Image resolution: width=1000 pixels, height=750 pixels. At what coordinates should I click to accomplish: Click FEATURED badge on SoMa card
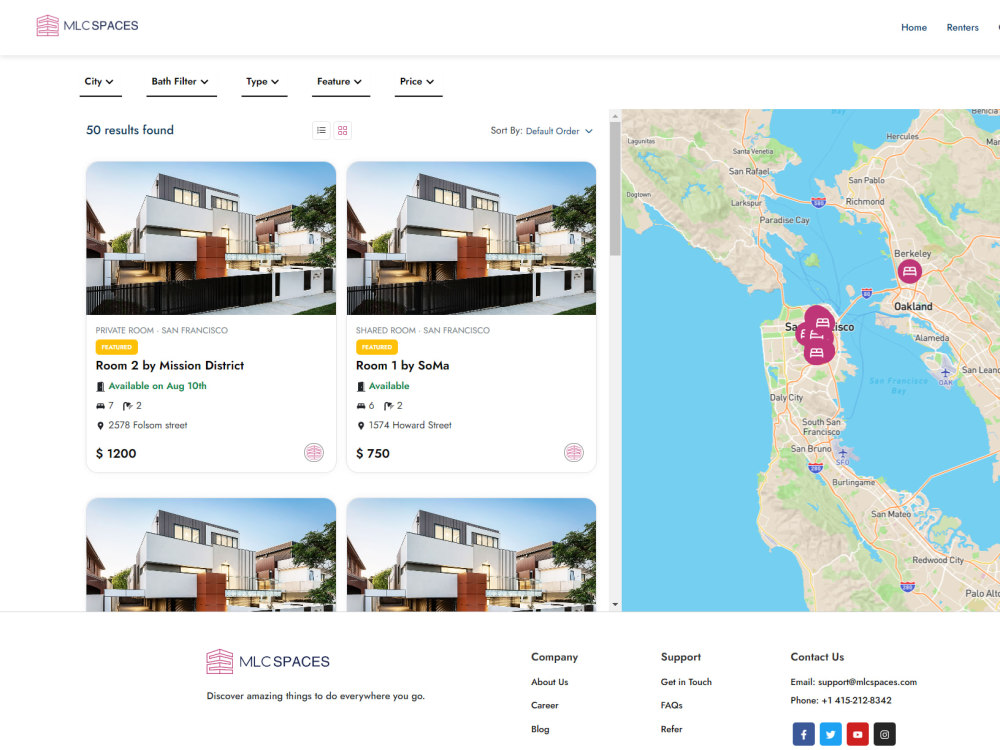tap(377, 347)
